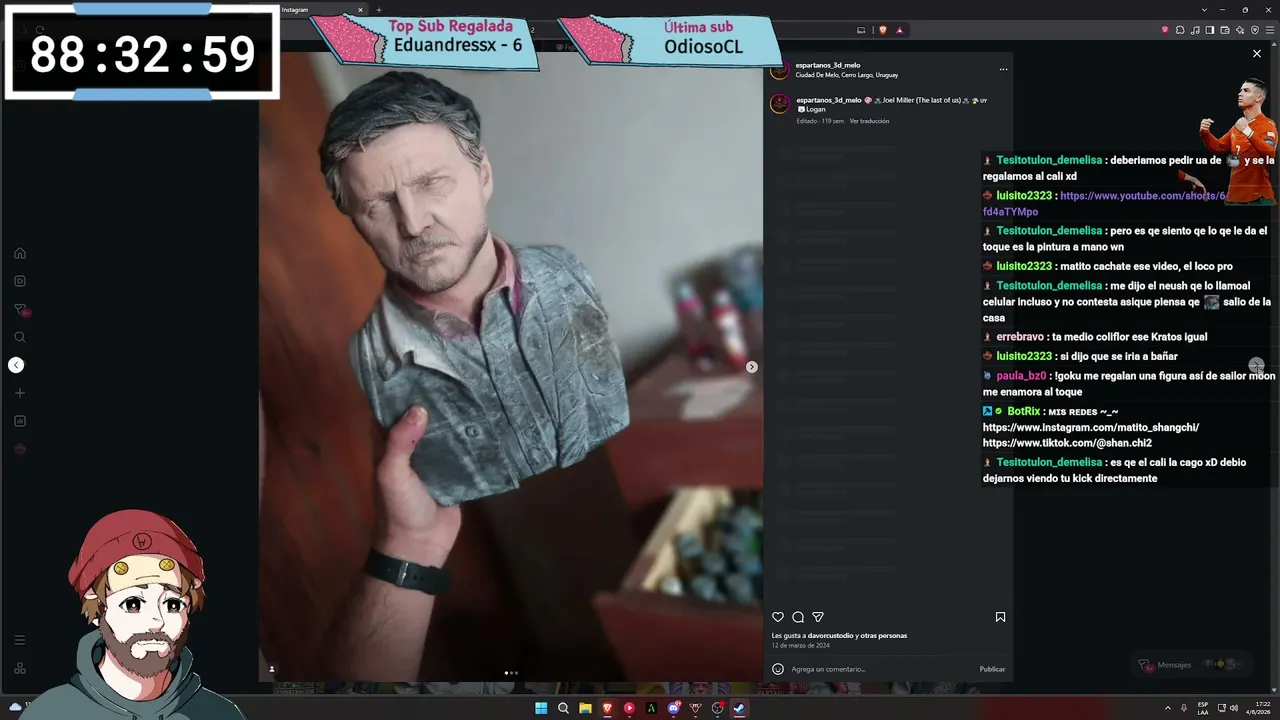Screen dimensions: 1280x720
Task: Open the taskbar volume control
Action: (1234, 708)
